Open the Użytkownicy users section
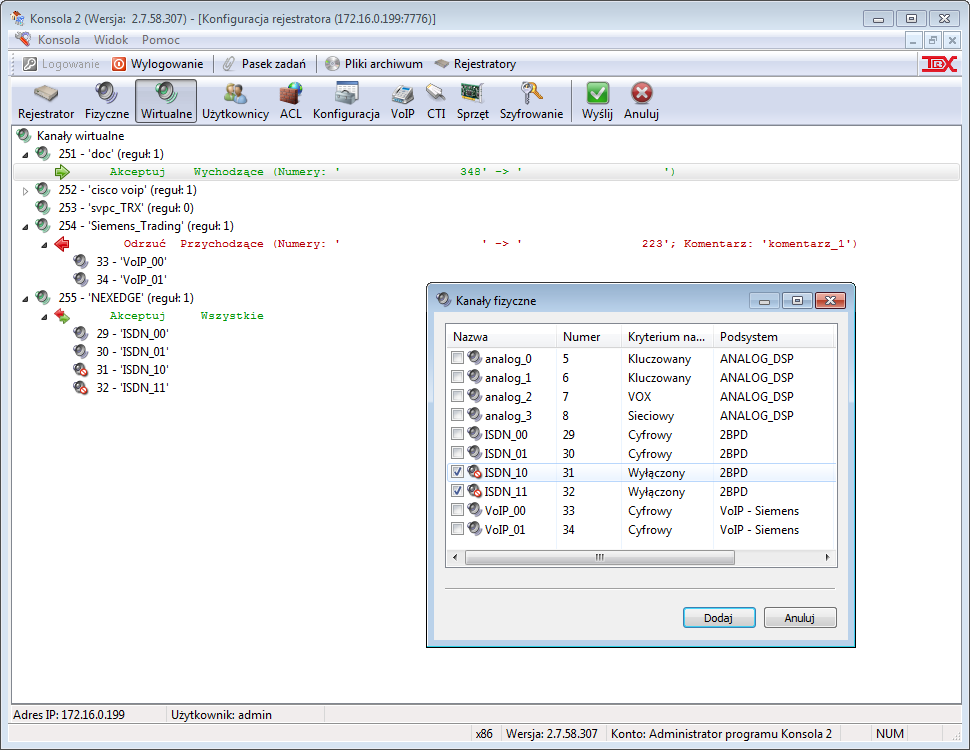Image resolution: width=970 pixels, height=750 pixels. [235, 101]
